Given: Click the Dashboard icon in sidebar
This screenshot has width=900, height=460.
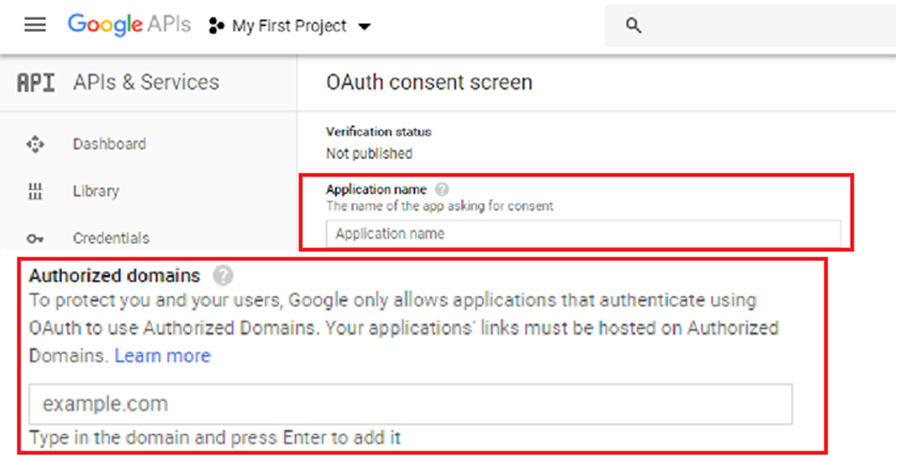Looking at the screenshot, I should (x=36, y=144).
